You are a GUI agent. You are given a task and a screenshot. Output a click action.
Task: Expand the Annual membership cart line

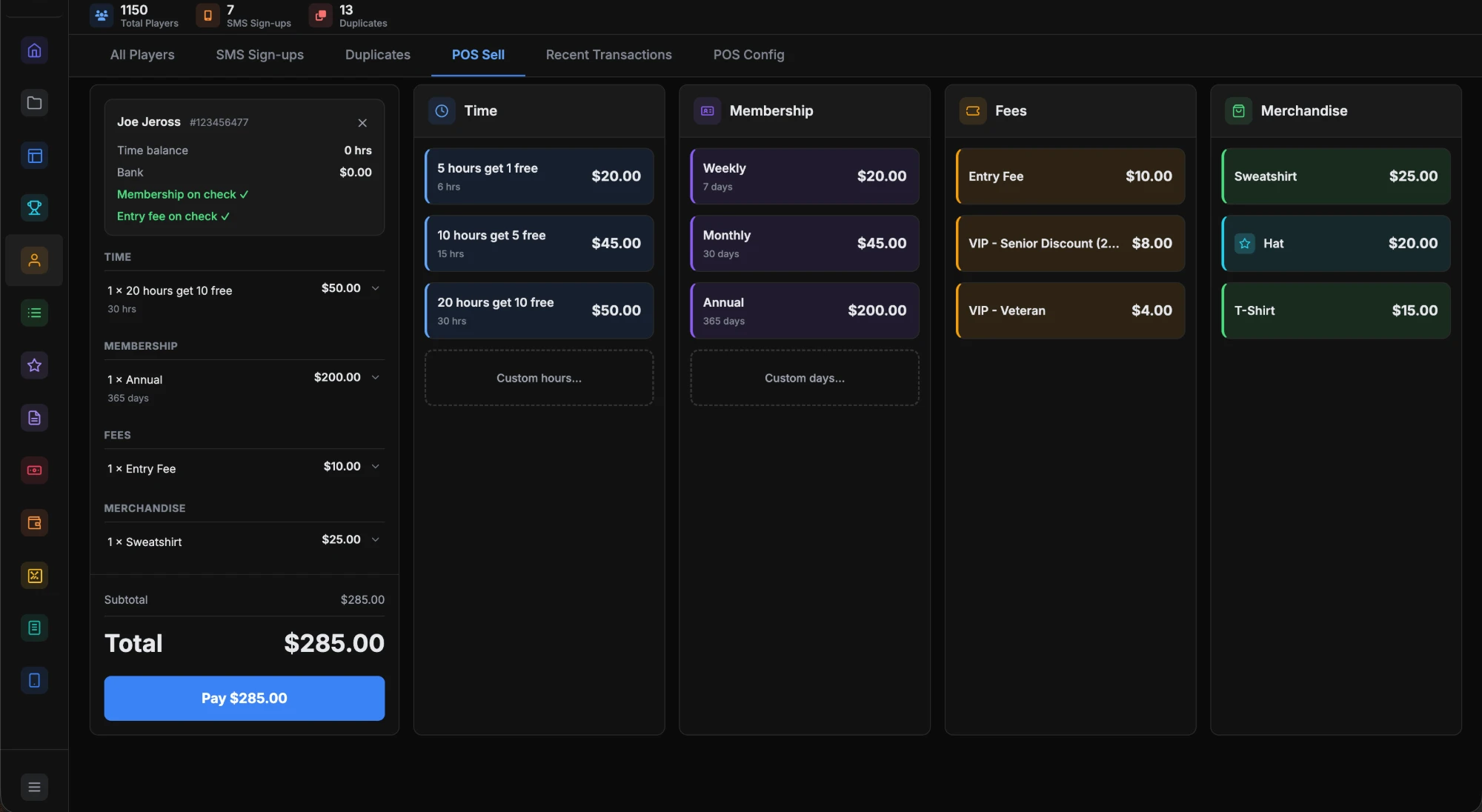coord(376,377)
